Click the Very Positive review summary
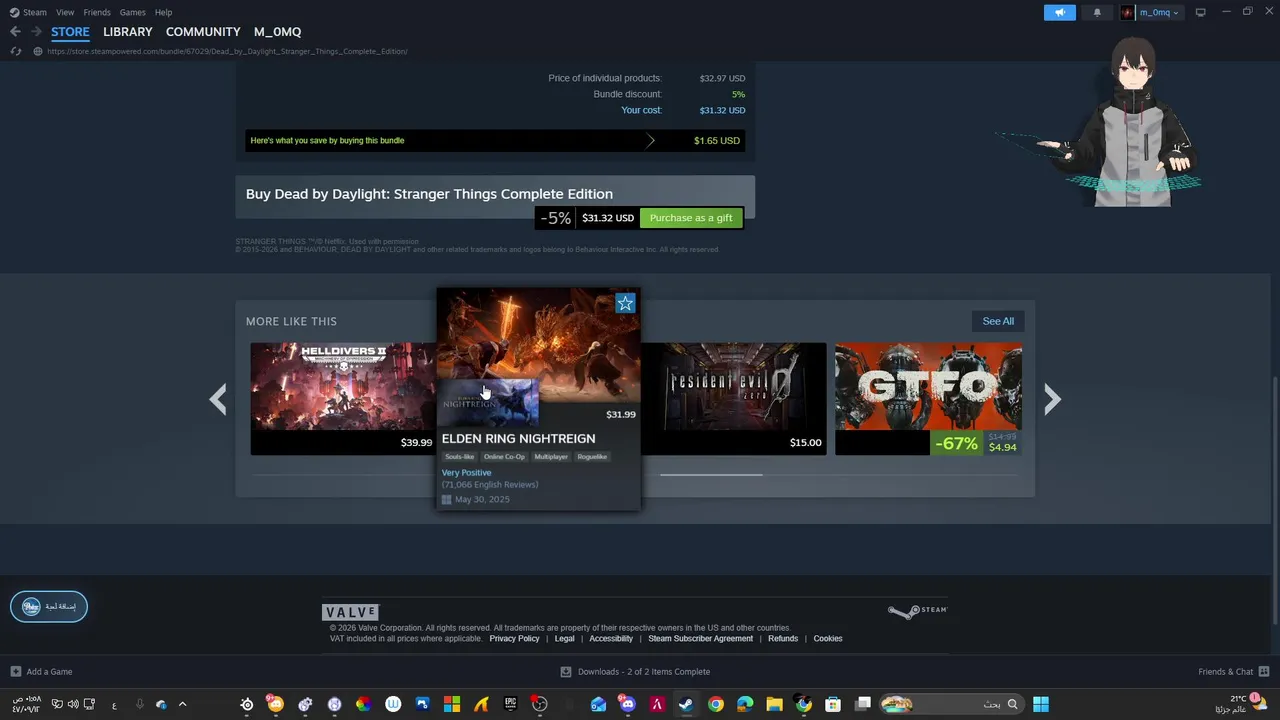This screenshot has width=1280, height=720. 466,473
